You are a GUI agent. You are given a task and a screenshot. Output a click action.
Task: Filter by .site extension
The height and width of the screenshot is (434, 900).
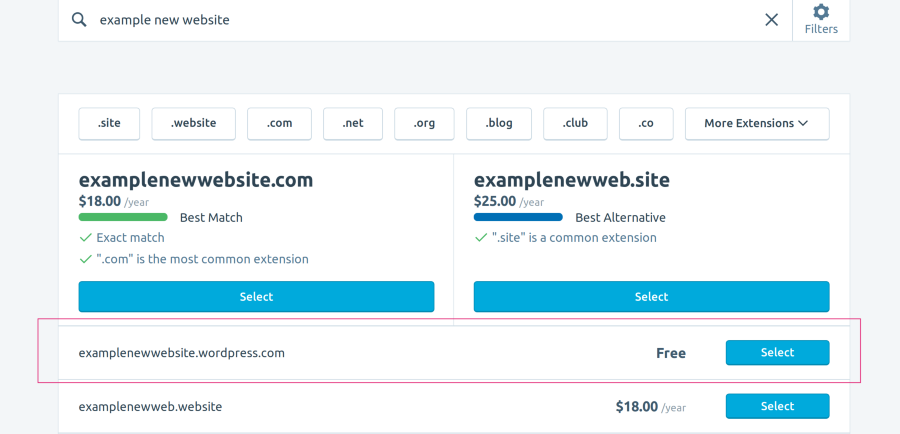109,123
